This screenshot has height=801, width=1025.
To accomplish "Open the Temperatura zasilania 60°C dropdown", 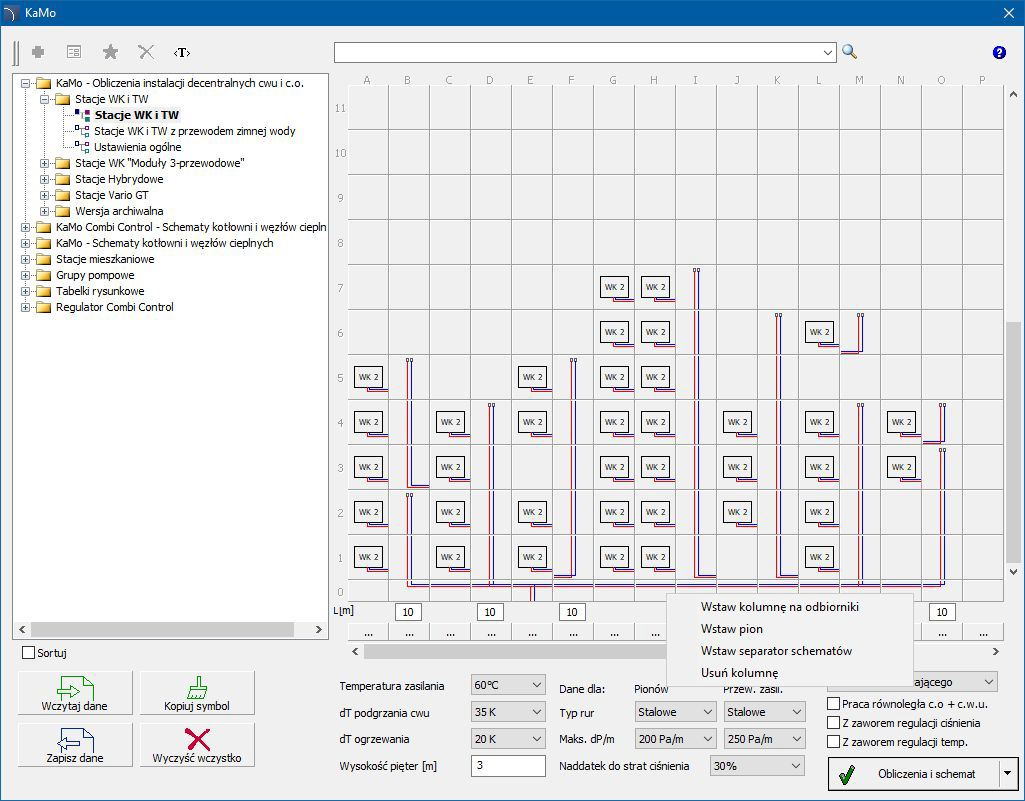I will pyautogui.click(x=507, y=685).
